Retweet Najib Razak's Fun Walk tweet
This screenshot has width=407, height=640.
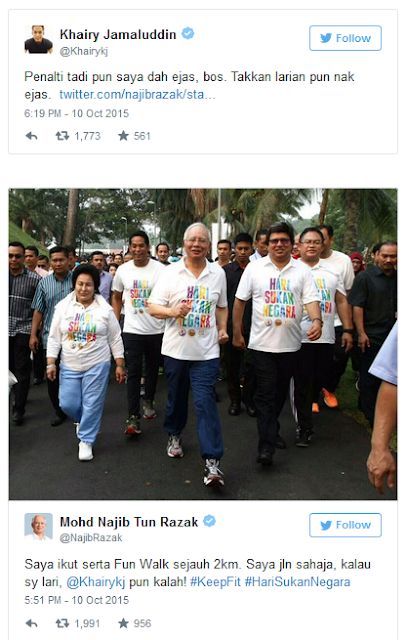tap(62, 623)
